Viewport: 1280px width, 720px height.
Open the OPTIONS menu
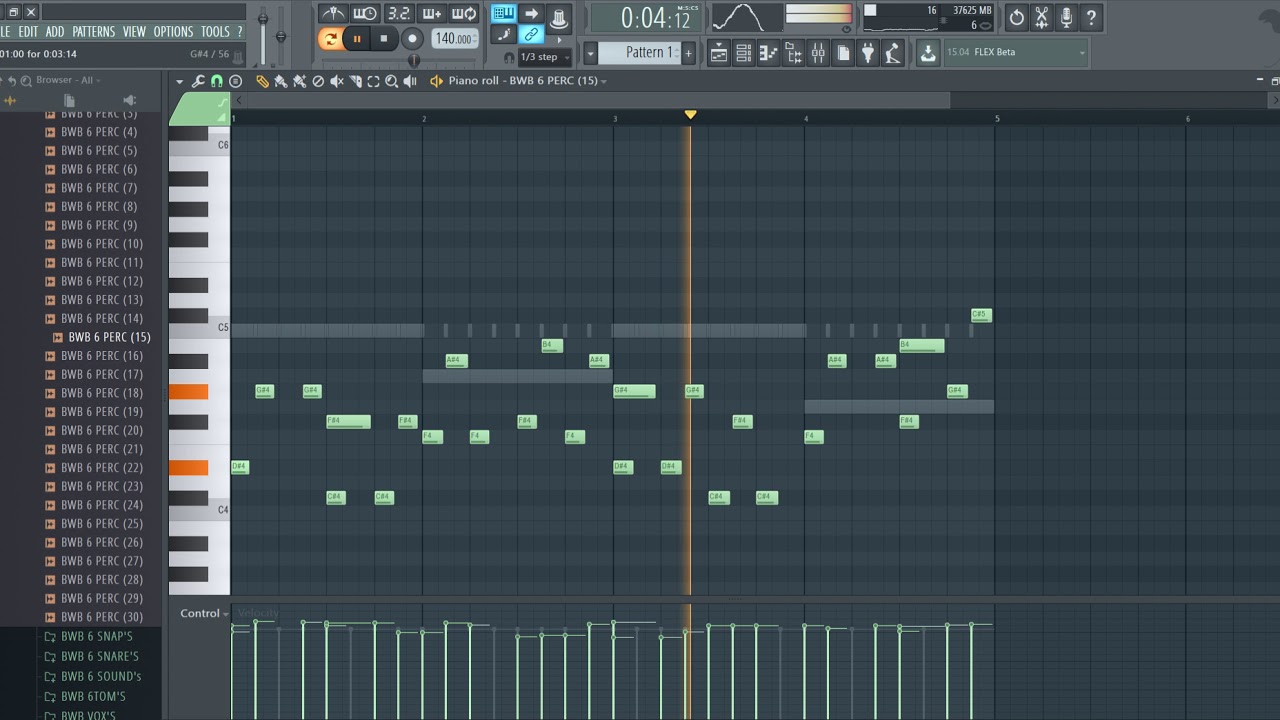tap(173, 32)
